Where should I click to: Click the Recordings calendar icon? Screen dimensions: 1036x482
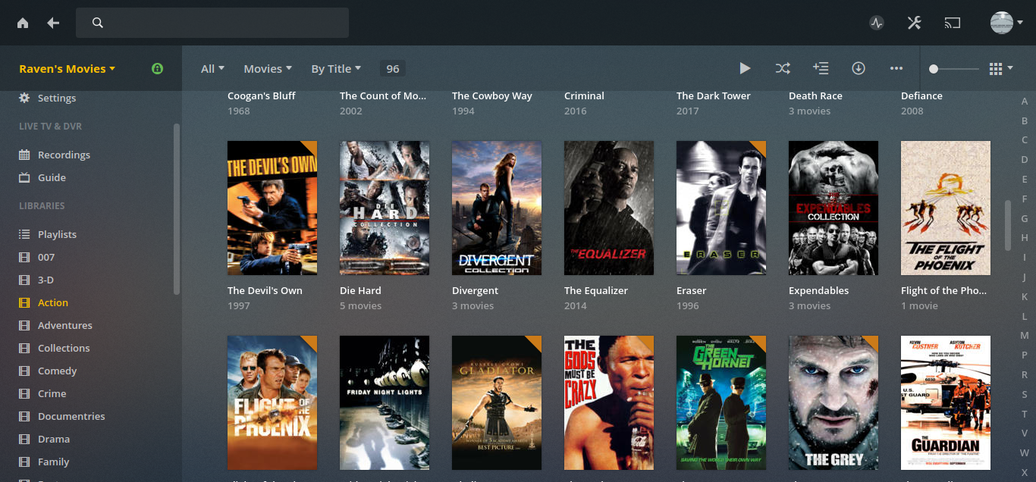pos(24,155)
